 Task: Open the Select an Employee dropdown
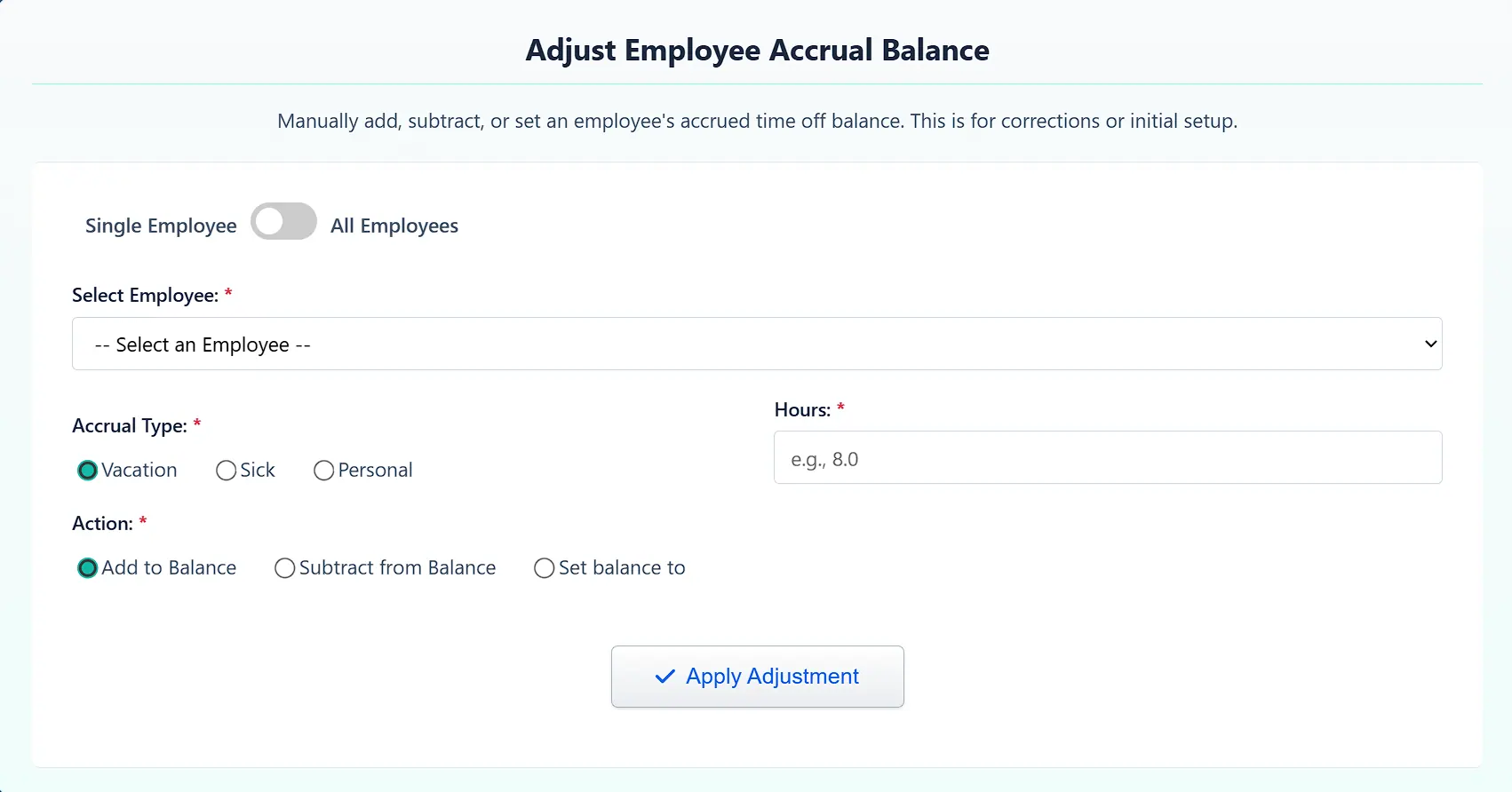756,344
